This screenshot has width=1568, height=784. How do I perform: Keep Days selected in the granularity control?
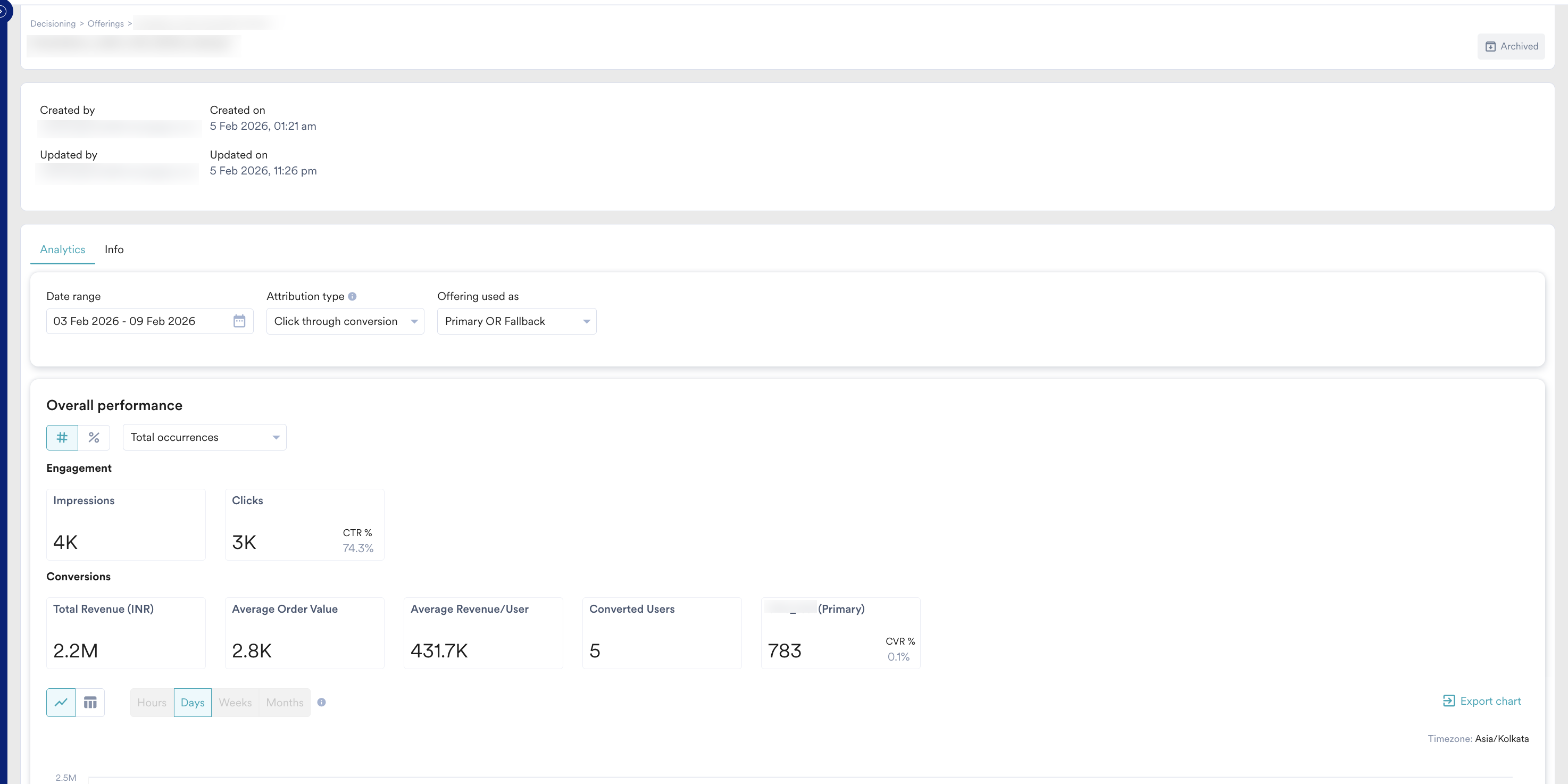193,702
